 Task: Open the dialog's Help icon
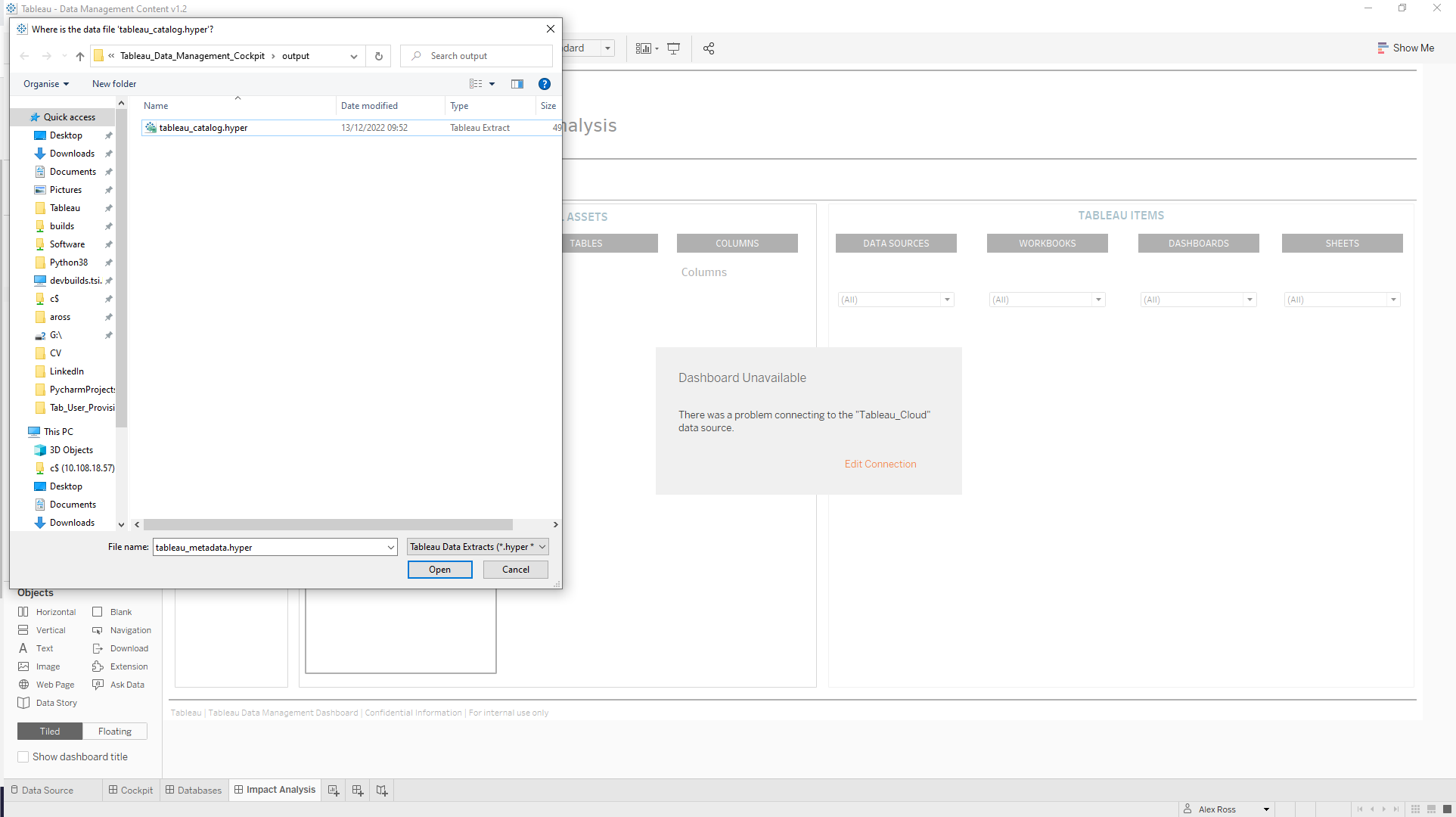tap(545, 84)
